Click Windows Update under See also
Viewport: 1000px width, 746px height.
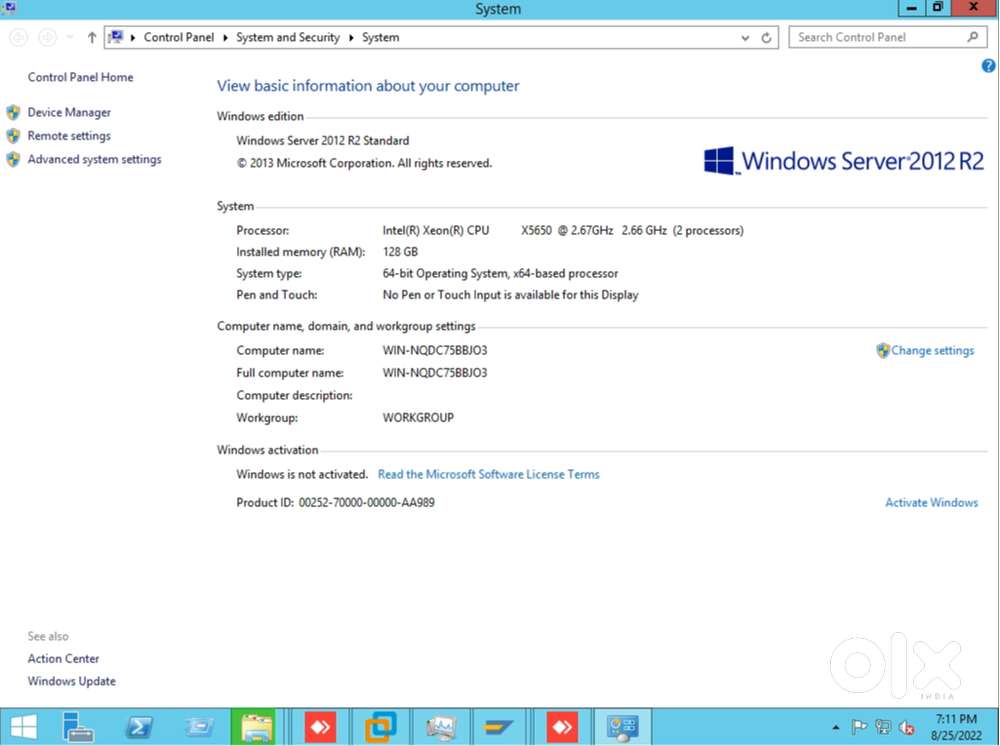click(x=71, y=680)
